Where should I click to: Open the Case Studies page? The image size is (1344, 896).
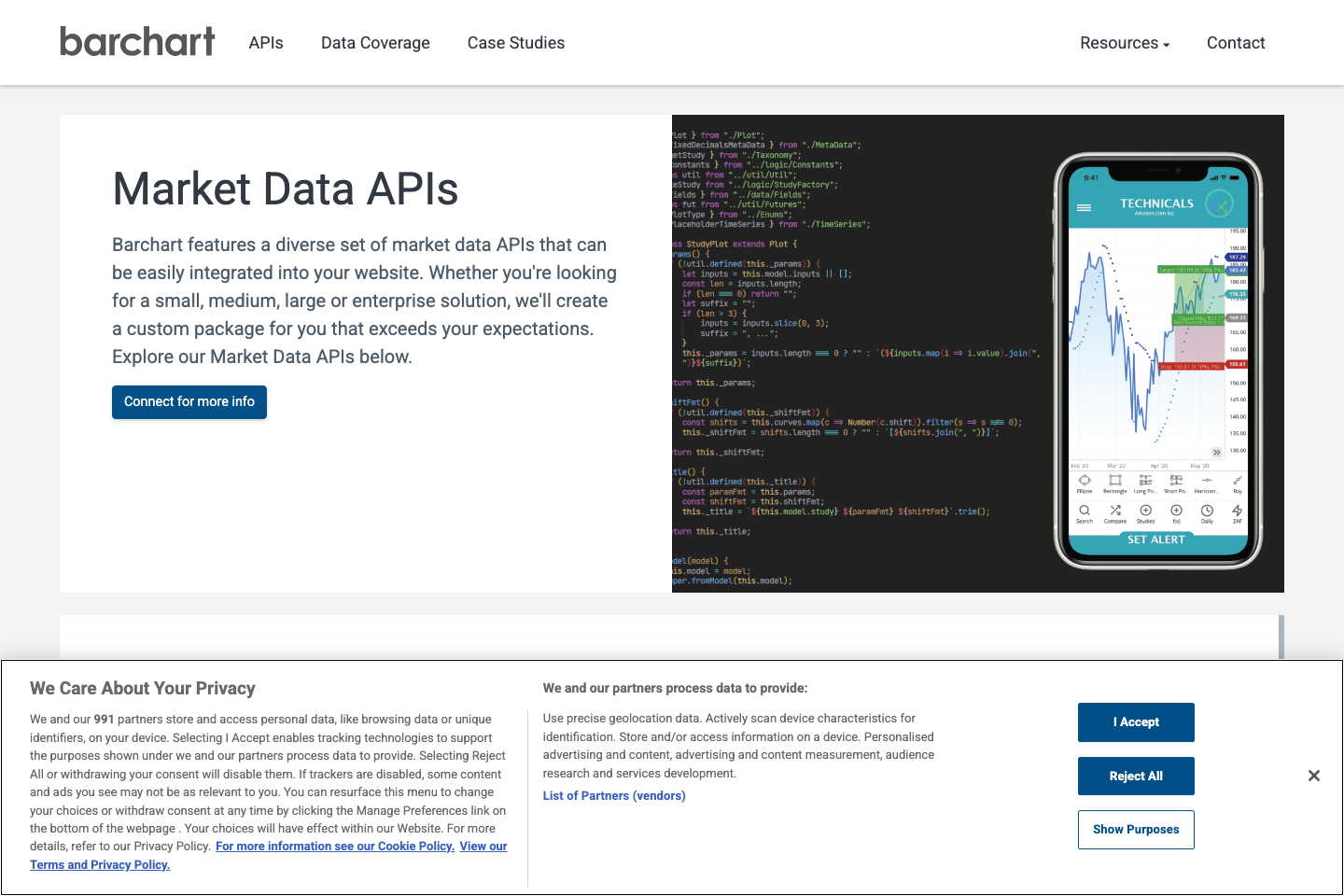[515, 43]
